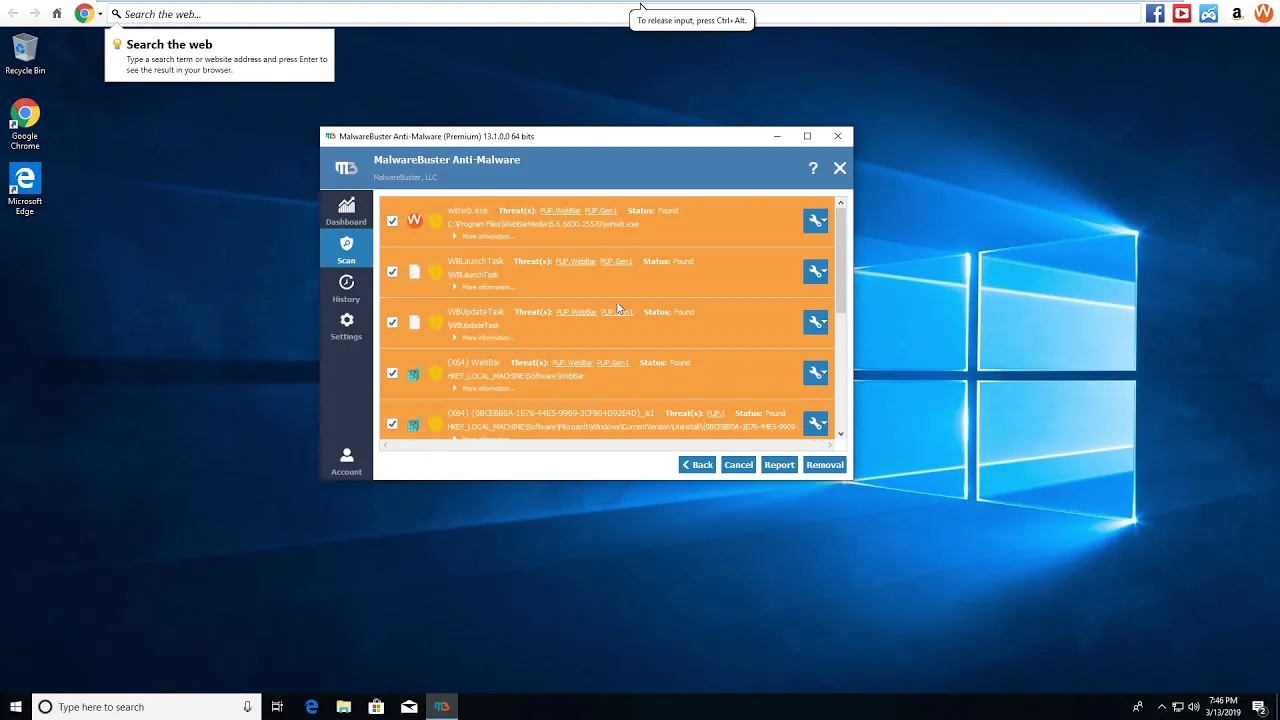Open PUP.WebBar threat link for WBUpdateTask
This screenshot has width=1280, height=720.
(x=576, y=312)
